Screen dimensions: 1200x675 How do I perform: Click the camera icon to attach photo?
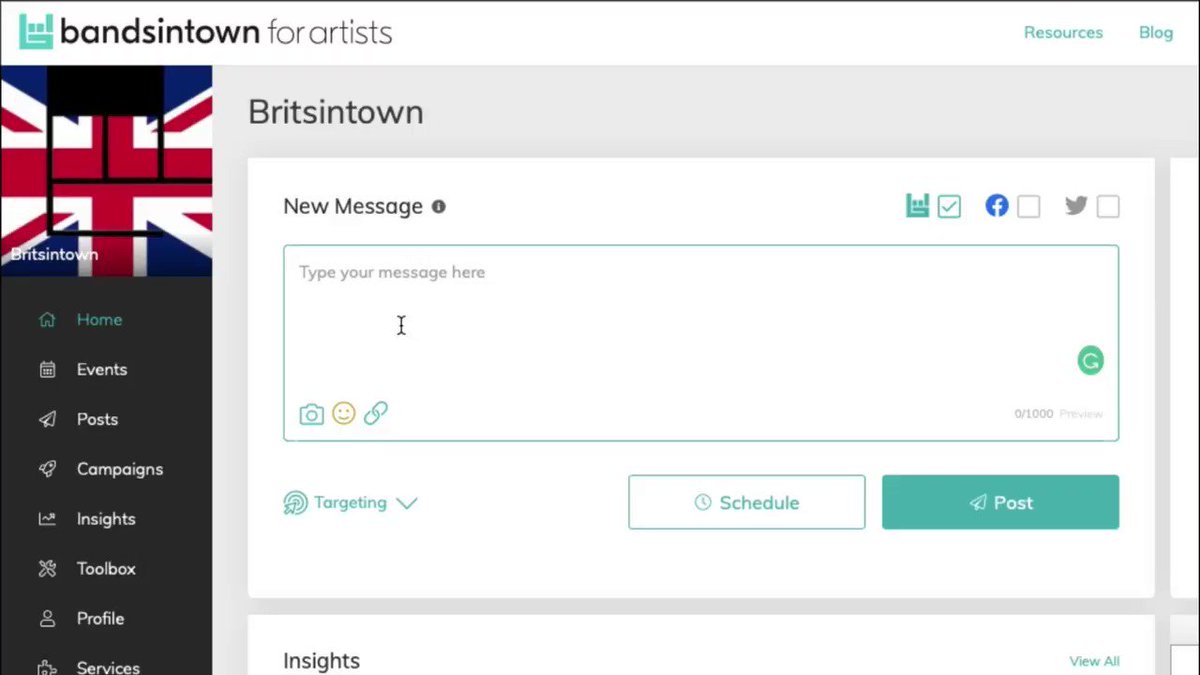click(x=312, y=414)
